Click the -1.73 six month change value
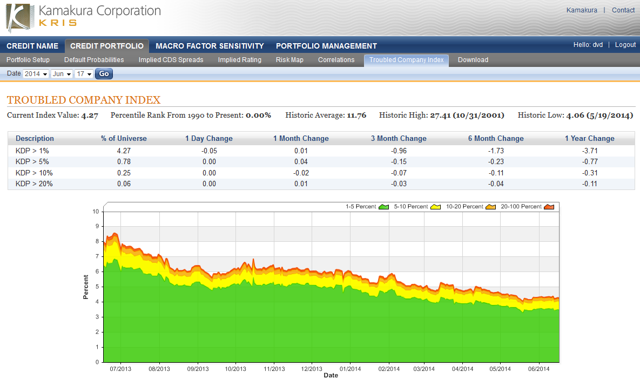Image resolution: width=640 pixels, height=380 pixels. [496, 151]
